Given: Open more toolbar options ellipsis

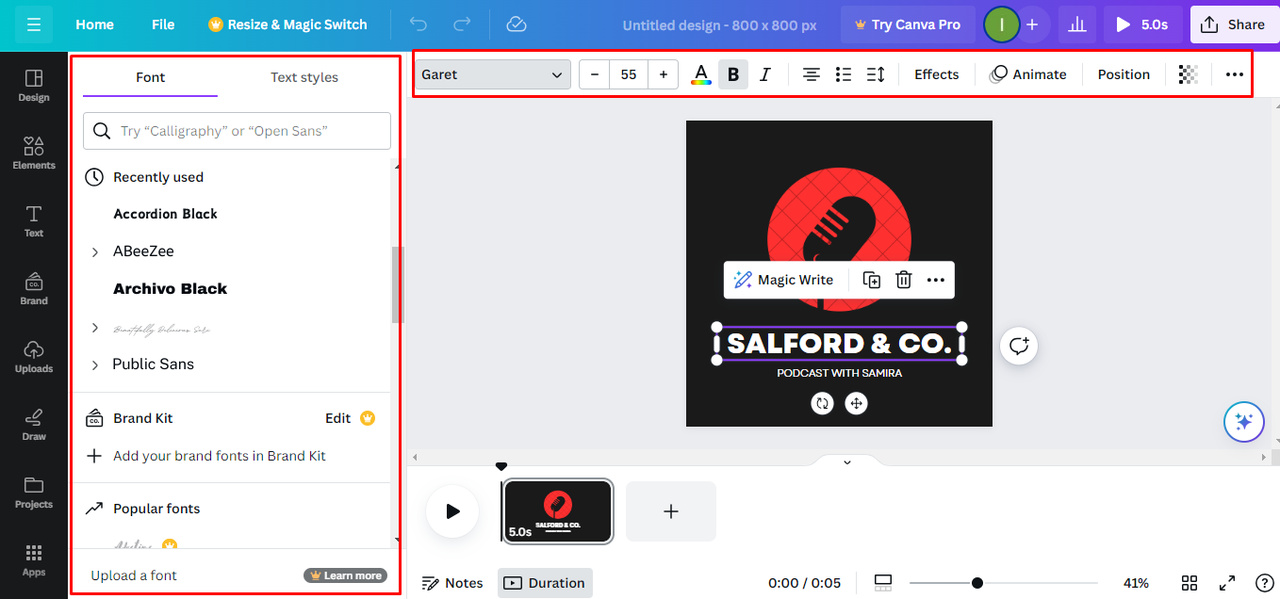Looking at the screenshot, I should click(1234, 74).
